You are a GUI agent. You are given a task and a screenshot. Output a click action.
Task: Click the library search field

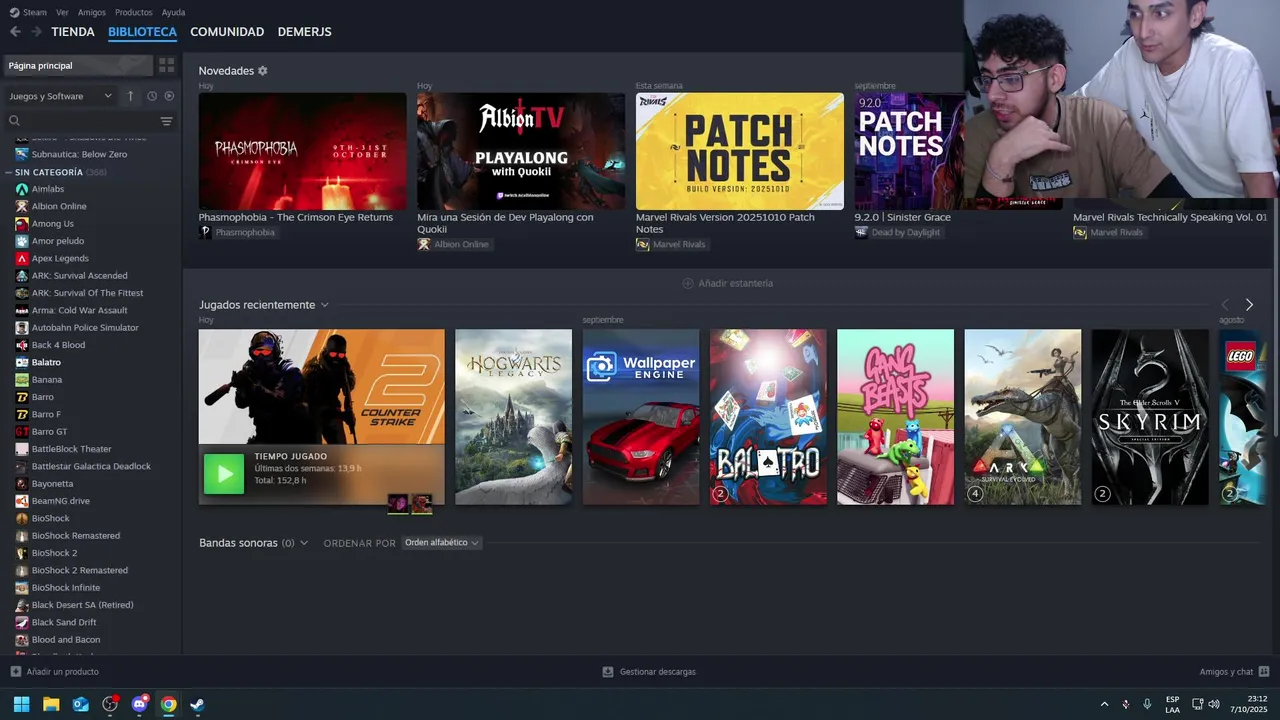click(x=82, y=121)
